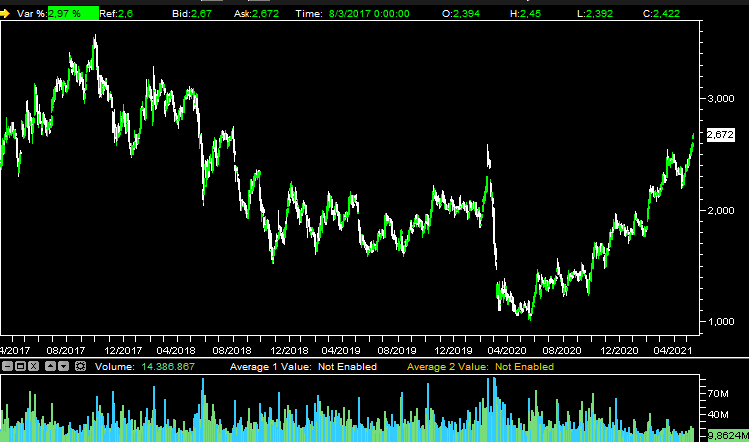The height and width of the screenshot is (442, 749).
Task: Open Volume indicator settings gear
Action: [x=80, y=367]
